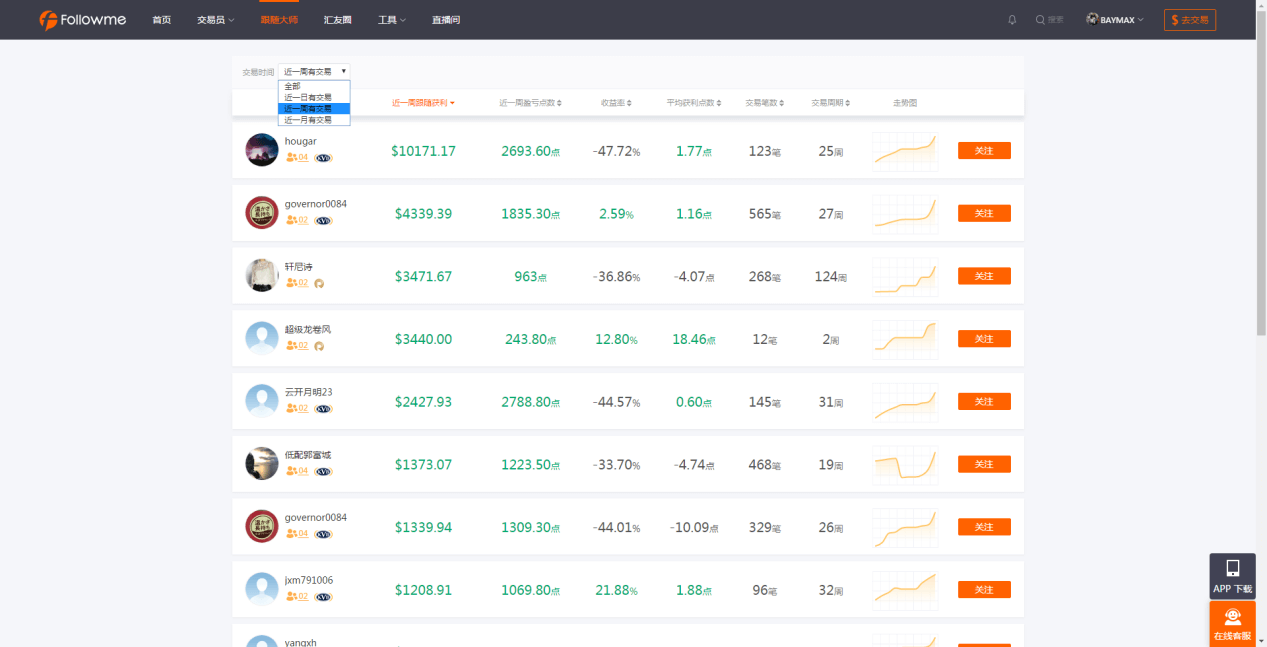Choose highlighted 近一周有交易 option
The height and width of the screenshot is (647, 1267).
(x=314, y=108)
